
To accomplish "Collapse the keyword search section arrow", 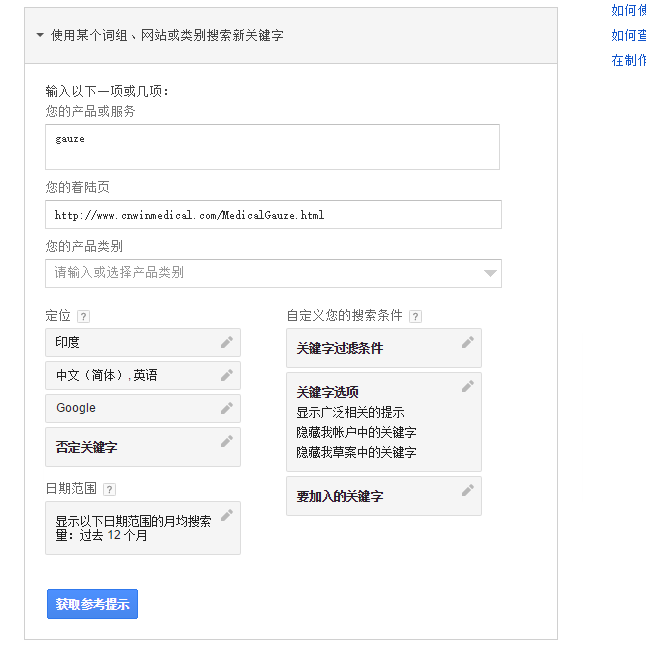I will point(40,35).
